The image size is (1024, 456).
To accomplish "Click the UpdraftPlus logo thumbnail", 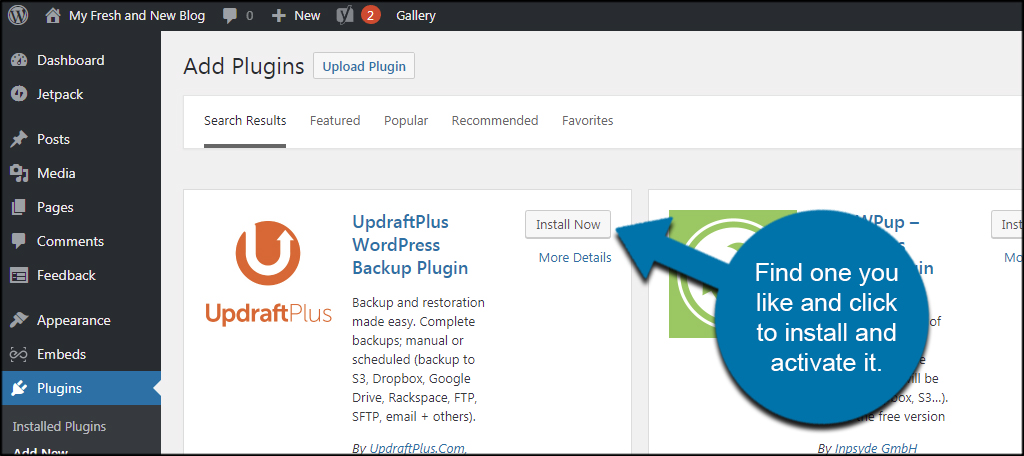I will pos(269,273).
